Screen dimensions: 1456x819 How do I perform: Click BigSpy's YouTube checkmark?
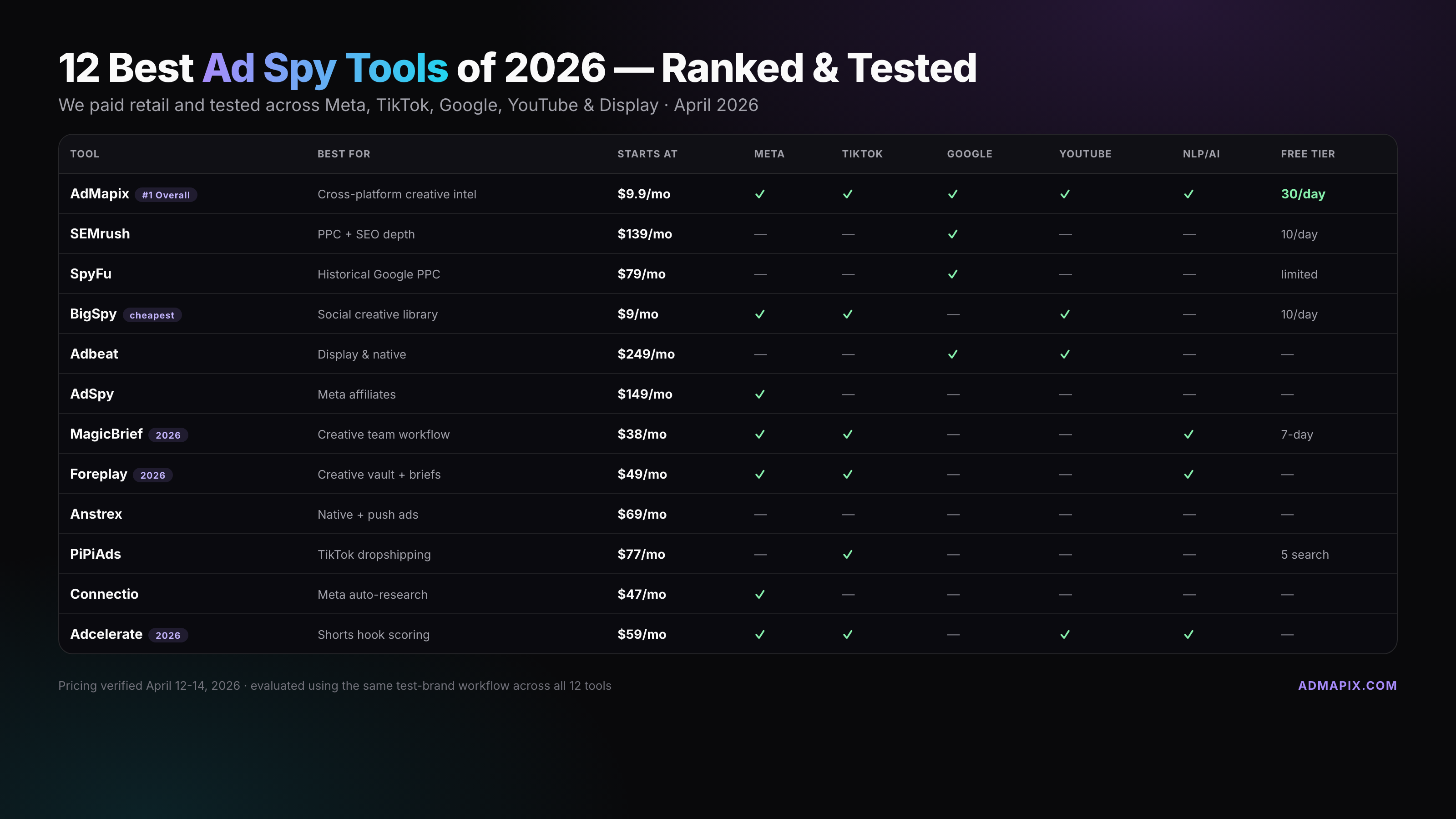[x=1065, y=314]
